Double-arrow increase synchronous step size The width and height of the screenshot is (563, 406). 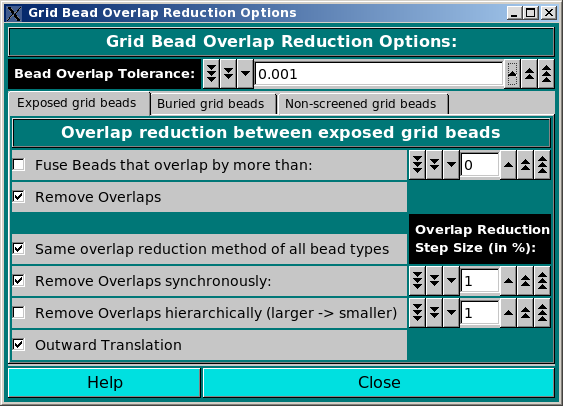tap(525, 281)
